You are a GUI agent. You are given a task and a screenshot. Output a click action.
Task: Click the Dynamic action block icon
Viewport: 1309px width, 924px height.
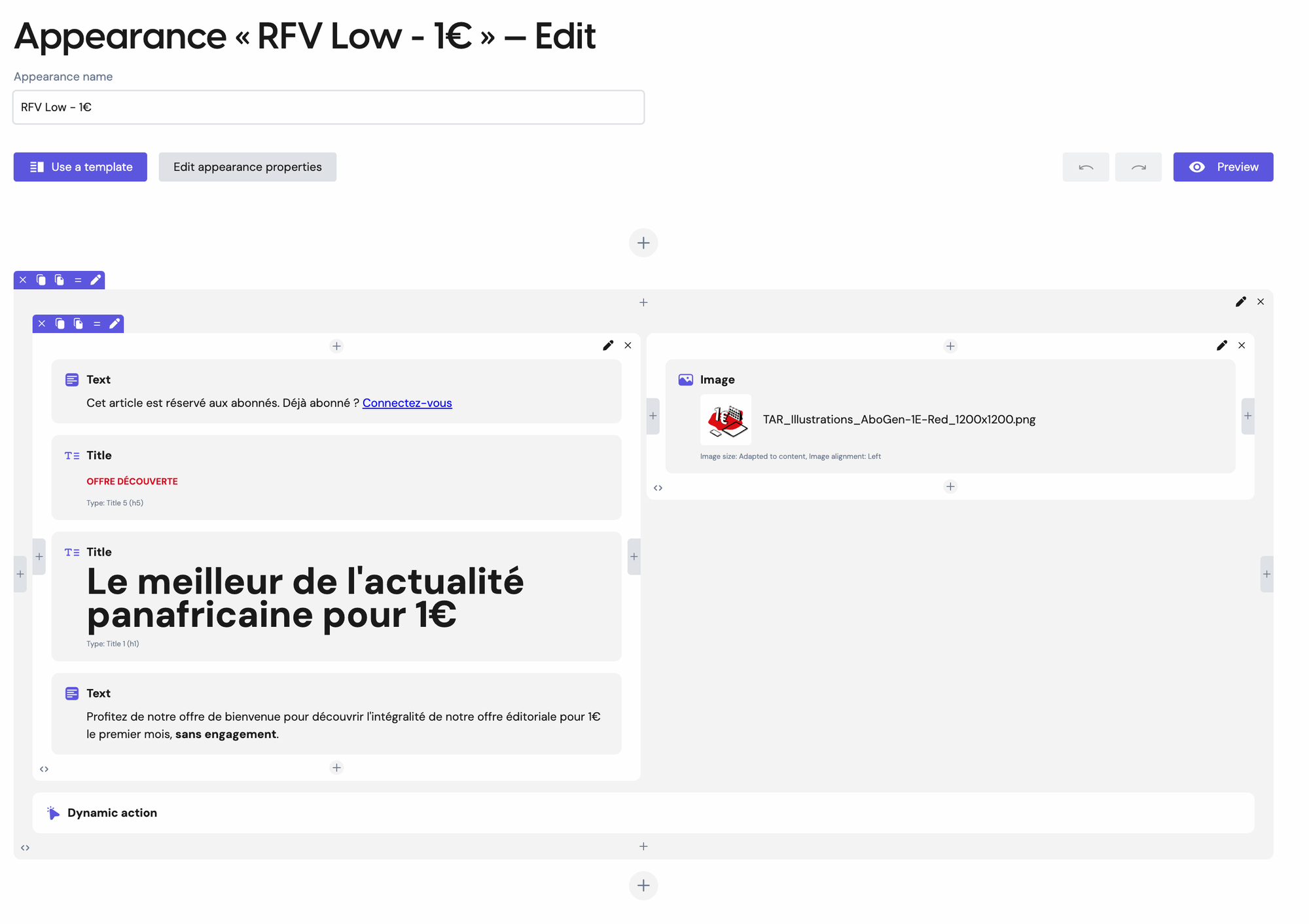point(53,812)
